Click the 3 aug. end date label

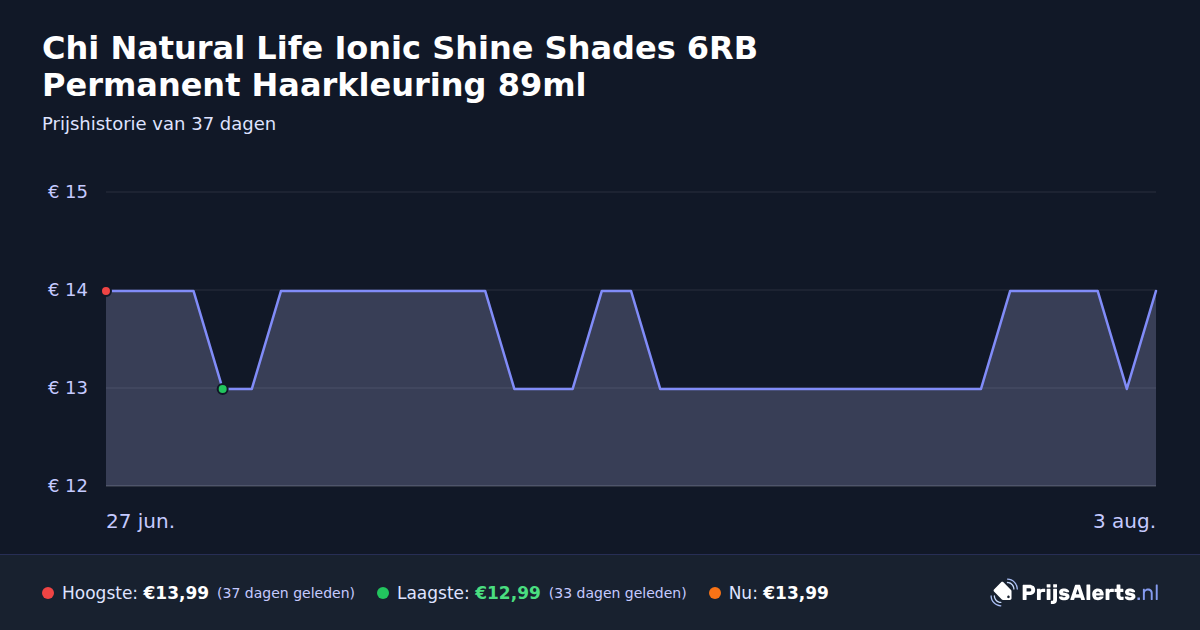(1124, 522)
